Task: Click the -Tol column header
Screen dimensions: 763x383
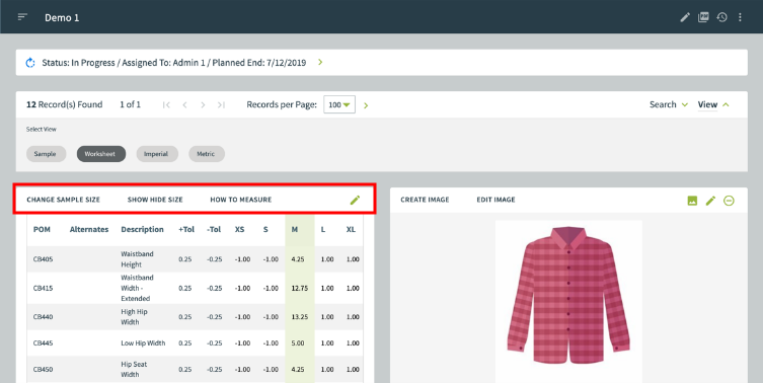Action: 214,229
